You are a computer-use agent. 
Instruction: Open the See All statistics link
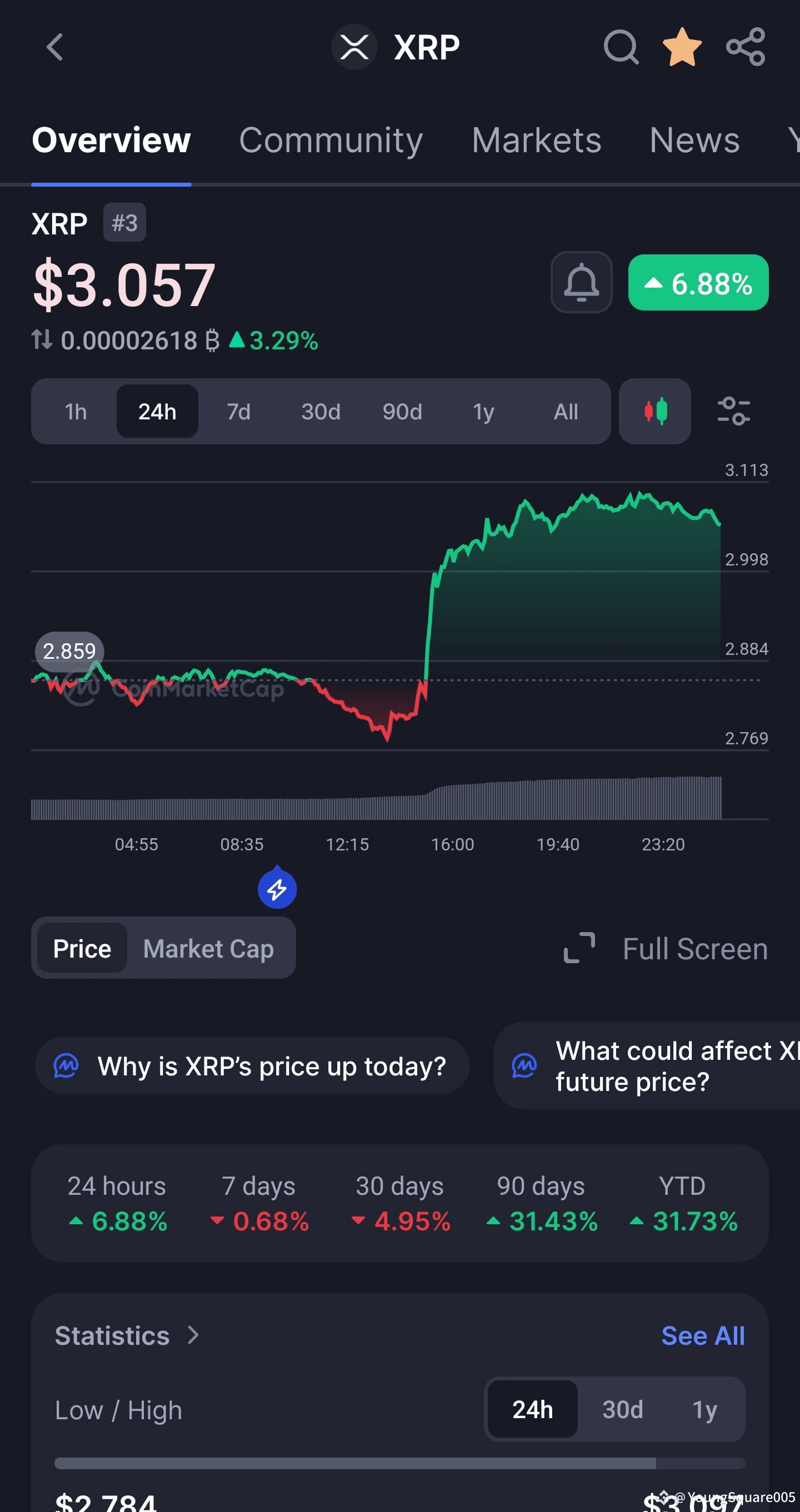tap(703, 1335)
